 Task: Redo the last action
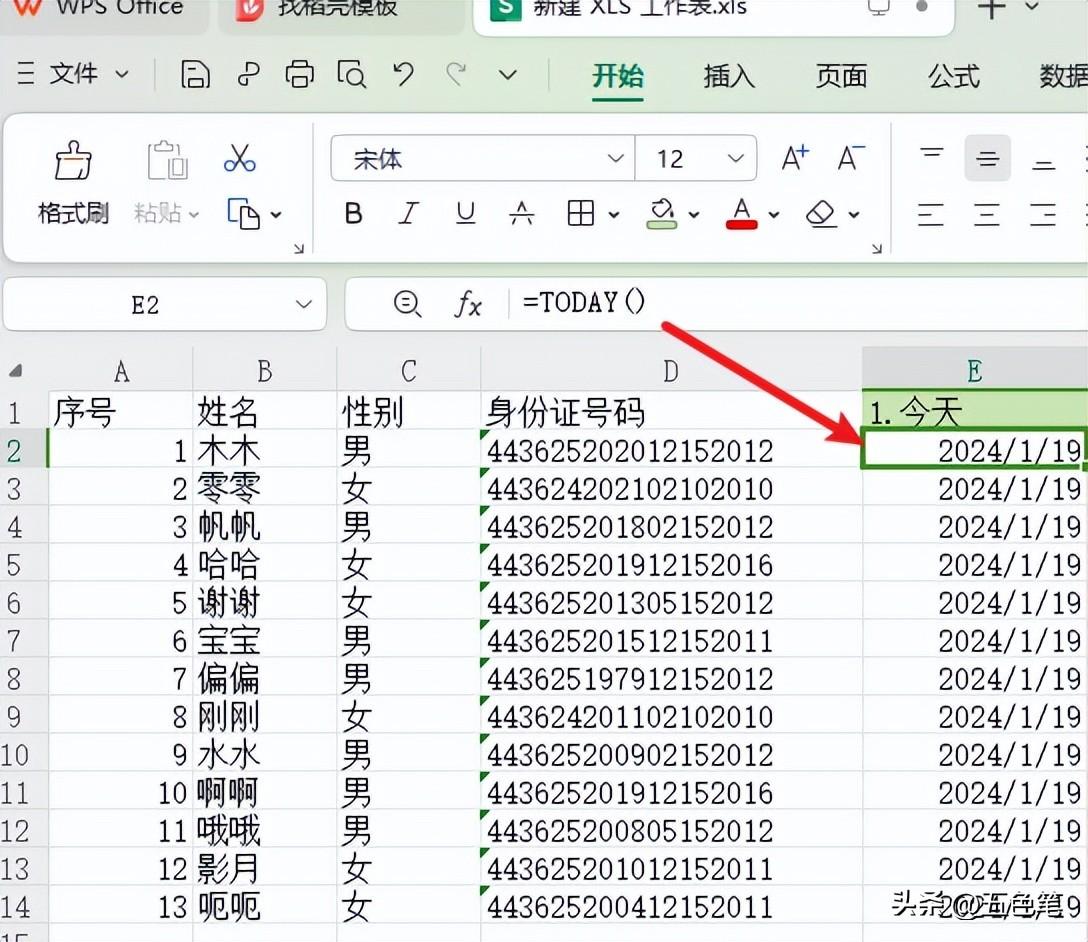pyautogui.click(x=456, y=74)
